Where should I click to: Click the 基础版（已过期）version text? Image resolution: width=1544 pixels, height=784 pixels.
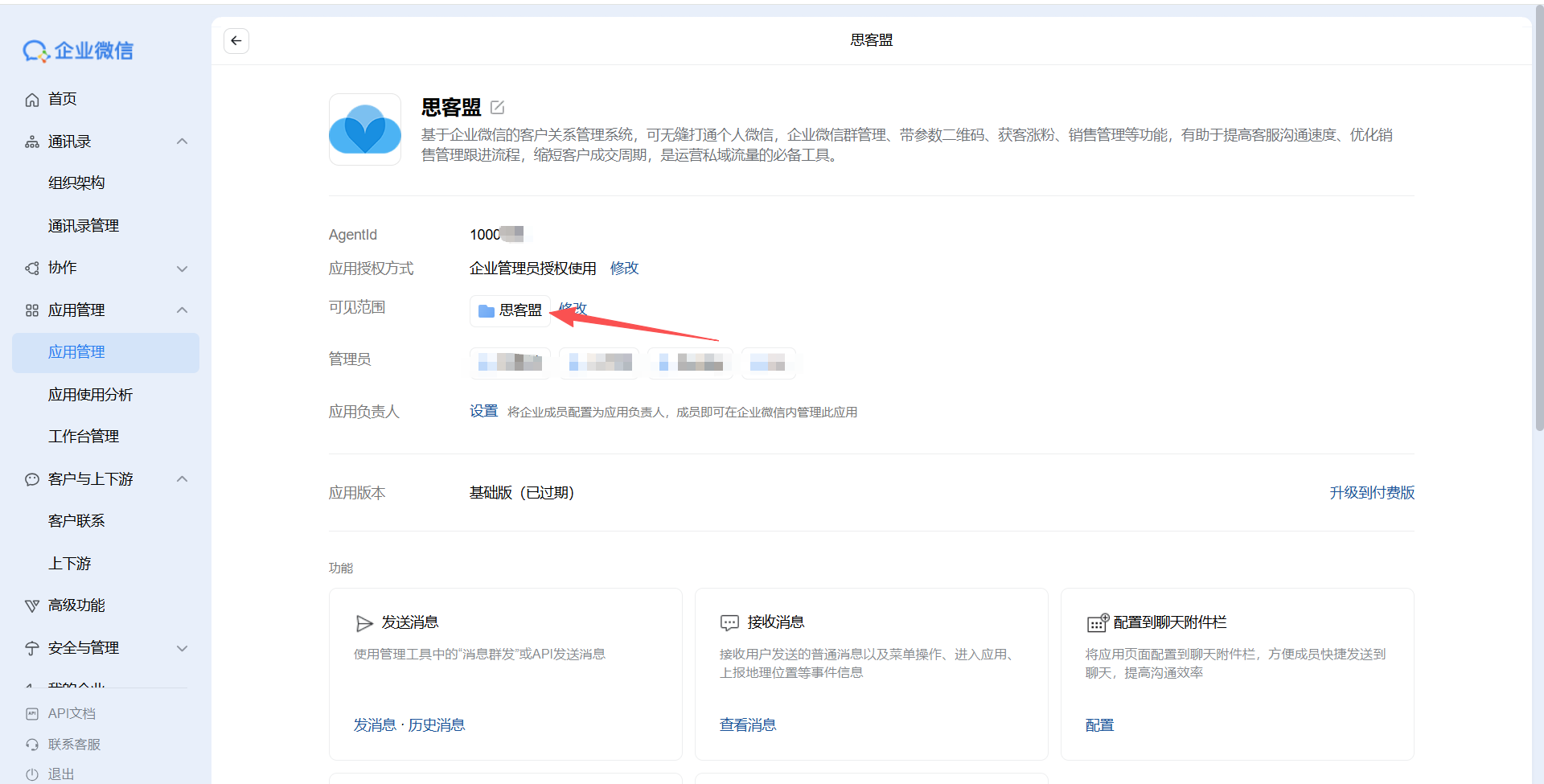[x=522, y=493]
